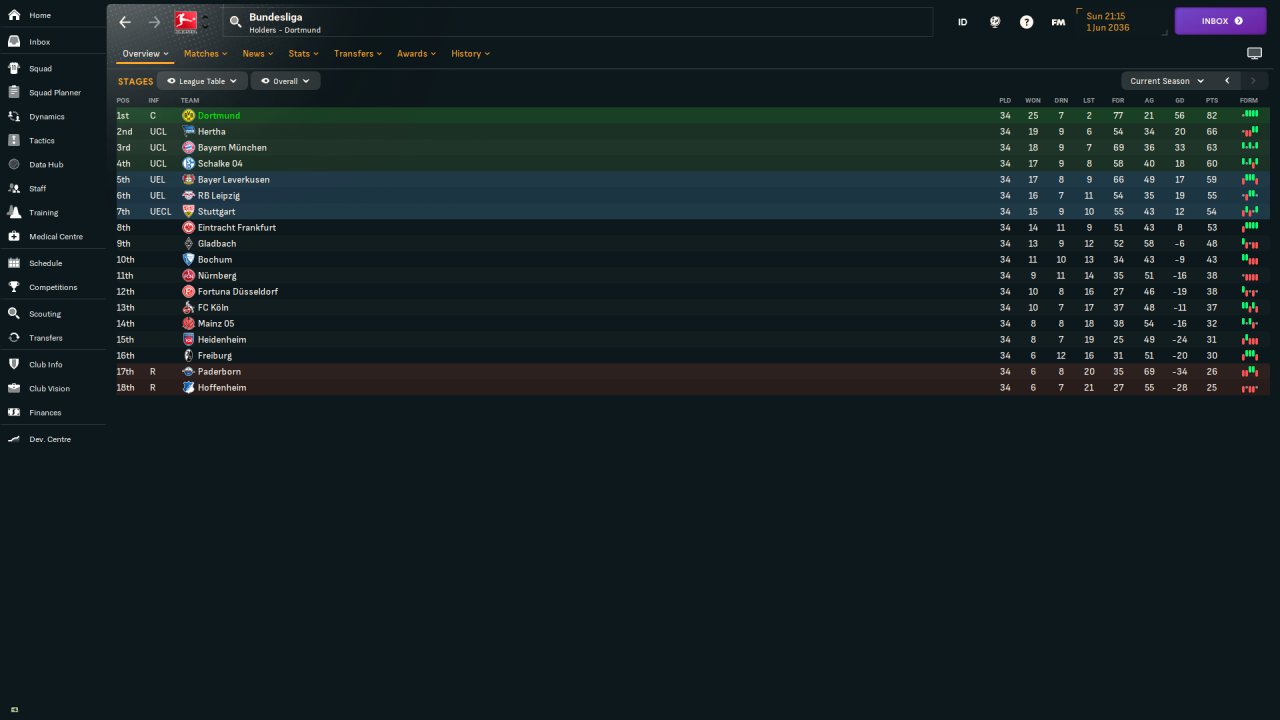The width and height of the screenshot is (1280, 720).
Task: Click the Bayern München club badge
Action: pyautogui.click(x=188, y=148)
